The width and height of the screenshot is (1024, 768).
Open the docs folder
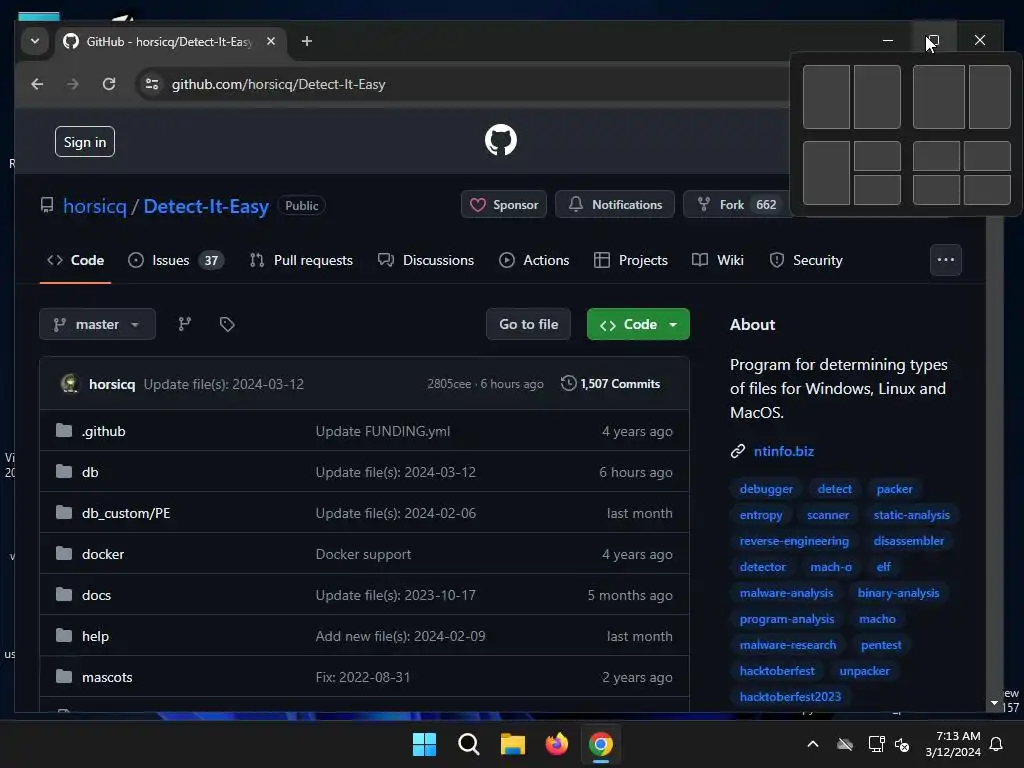tap(96, 596)
